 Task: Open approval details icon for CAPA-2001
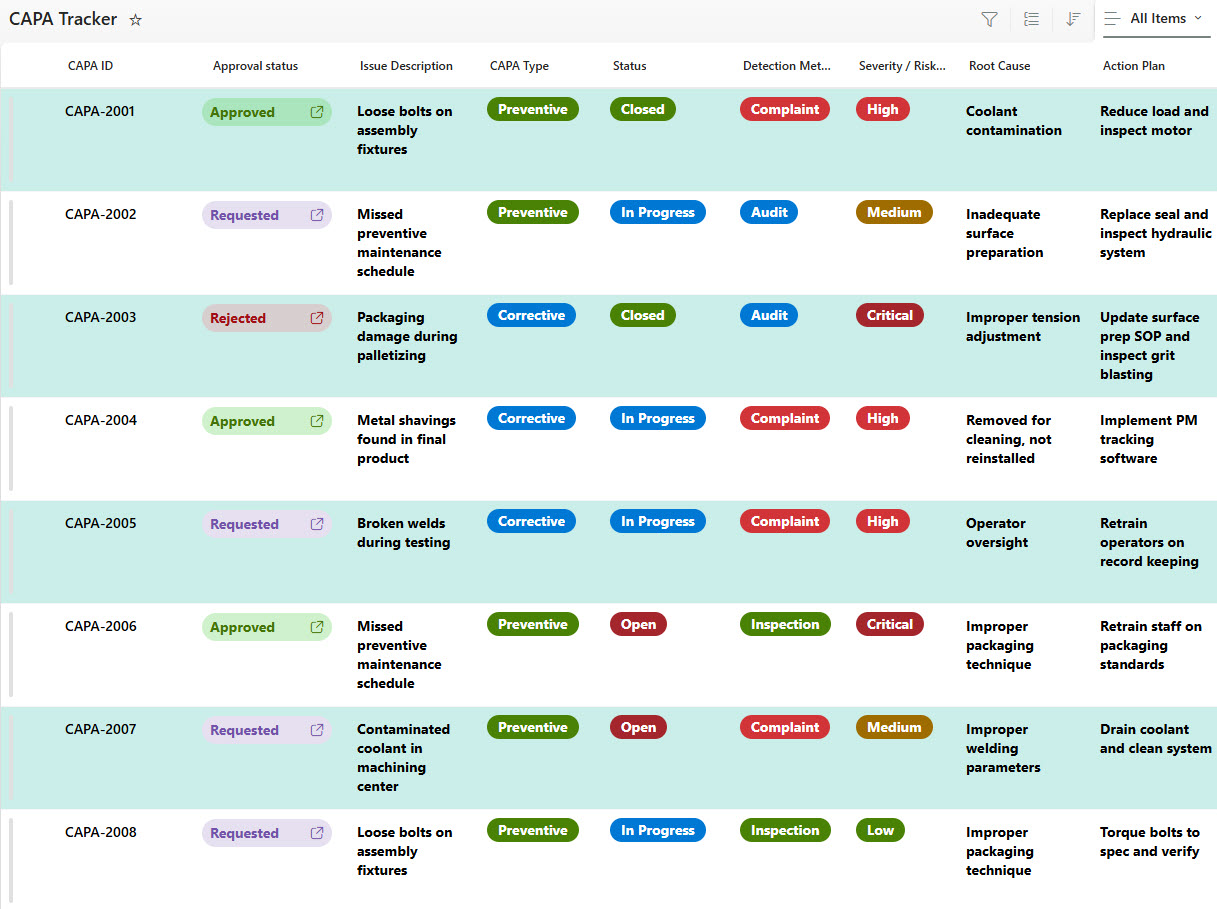coord(317,112)
